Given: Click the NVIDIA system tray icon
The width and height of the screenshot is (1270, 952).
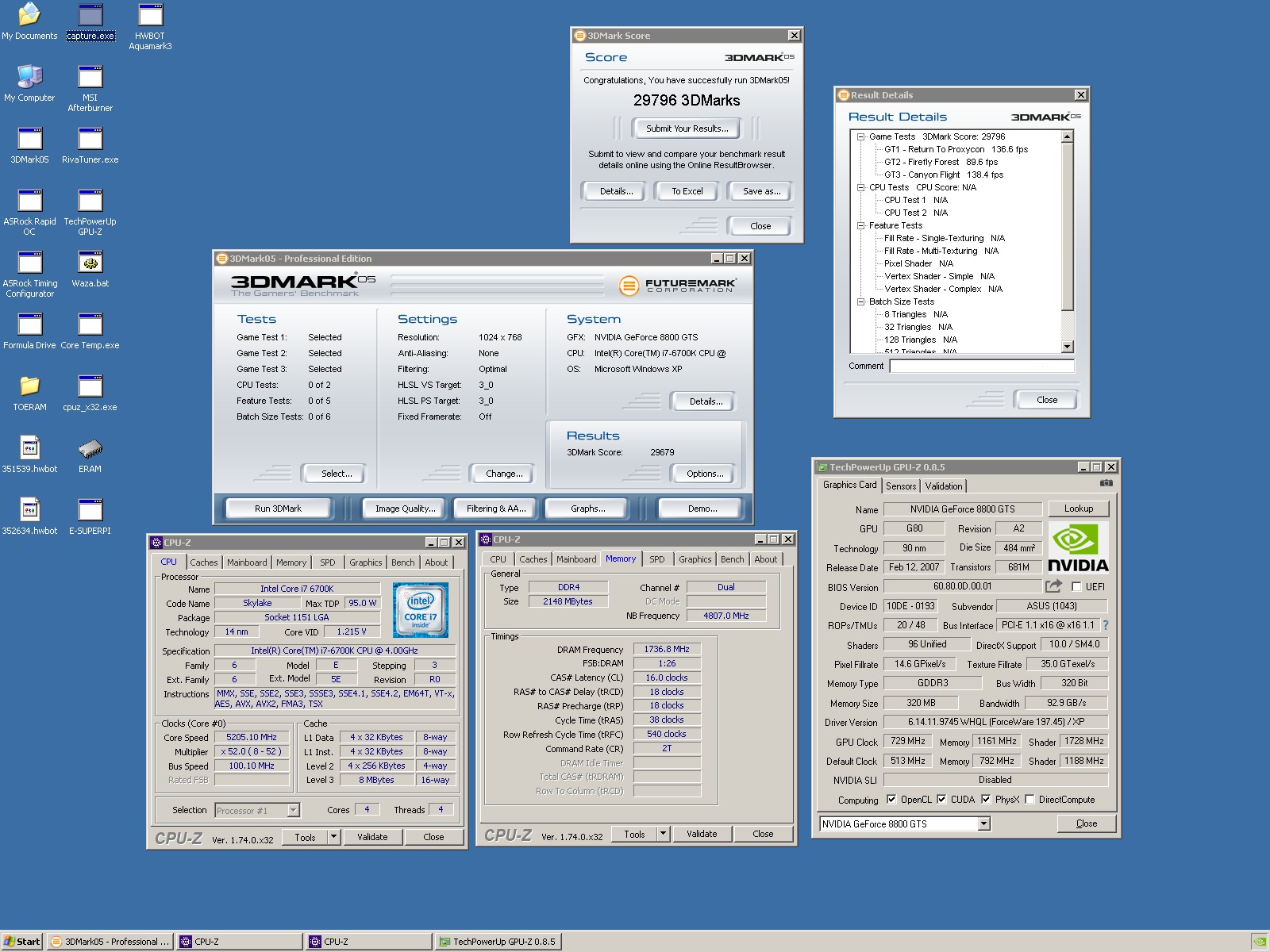Looking at the screenshot, I should [1259, 942].
